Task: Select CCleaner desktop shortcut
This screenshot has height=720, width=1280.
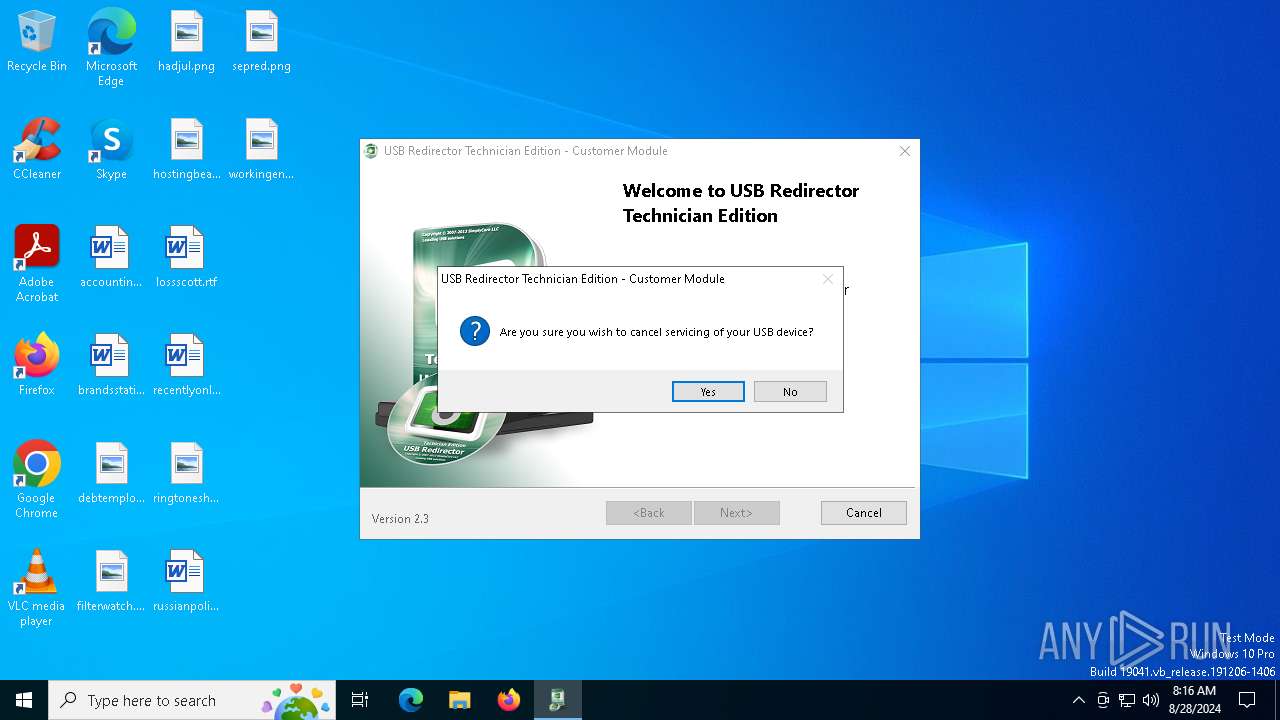Action: (x=37, y=150)
